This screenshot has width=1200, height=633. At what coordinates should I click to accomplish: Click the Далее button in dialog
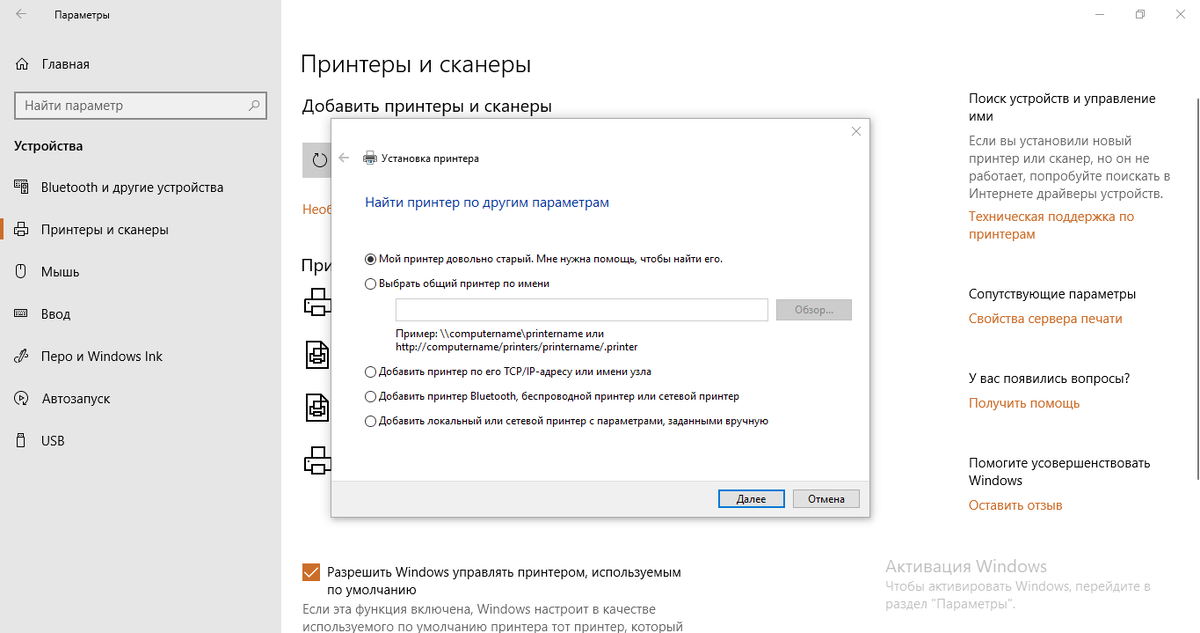[x=751, y=498]
